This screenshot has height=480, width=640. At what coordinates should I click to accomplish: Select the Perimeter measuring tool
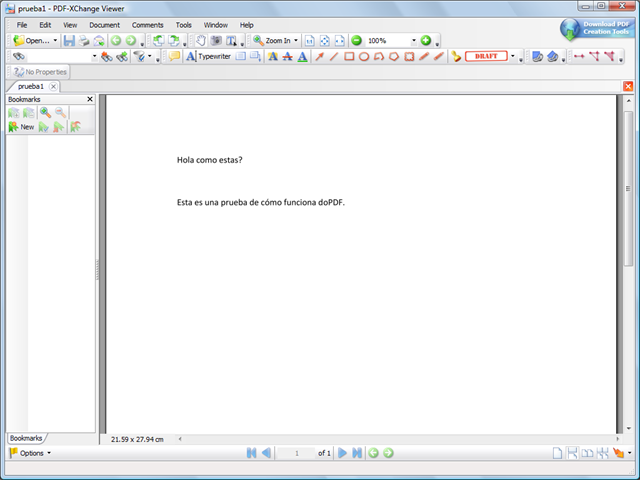click(x=594, y=56)
